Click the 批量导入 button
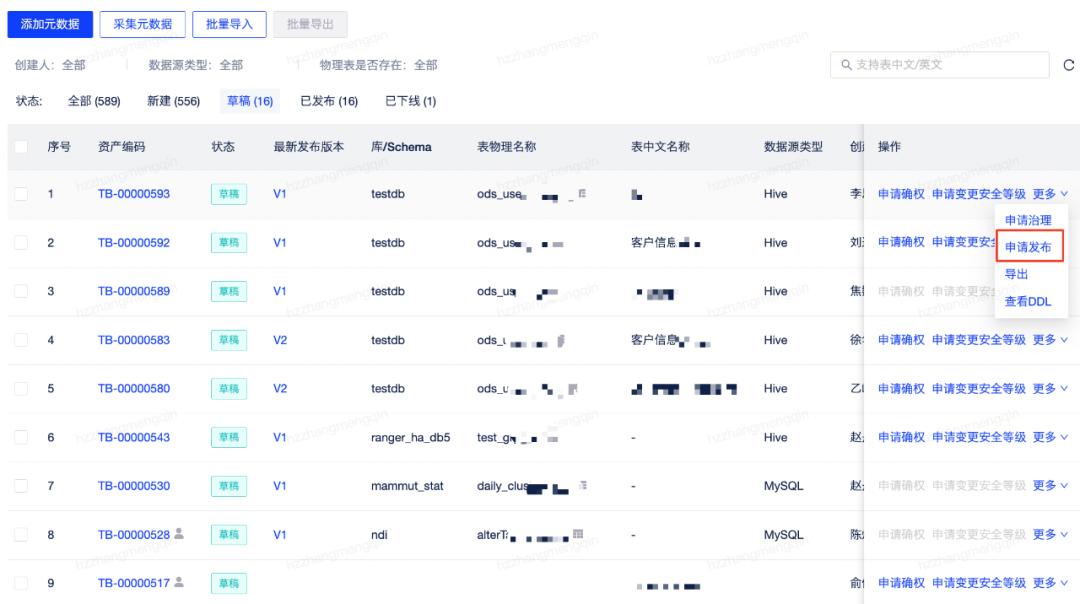The image size is (1080, 604). 229,24
